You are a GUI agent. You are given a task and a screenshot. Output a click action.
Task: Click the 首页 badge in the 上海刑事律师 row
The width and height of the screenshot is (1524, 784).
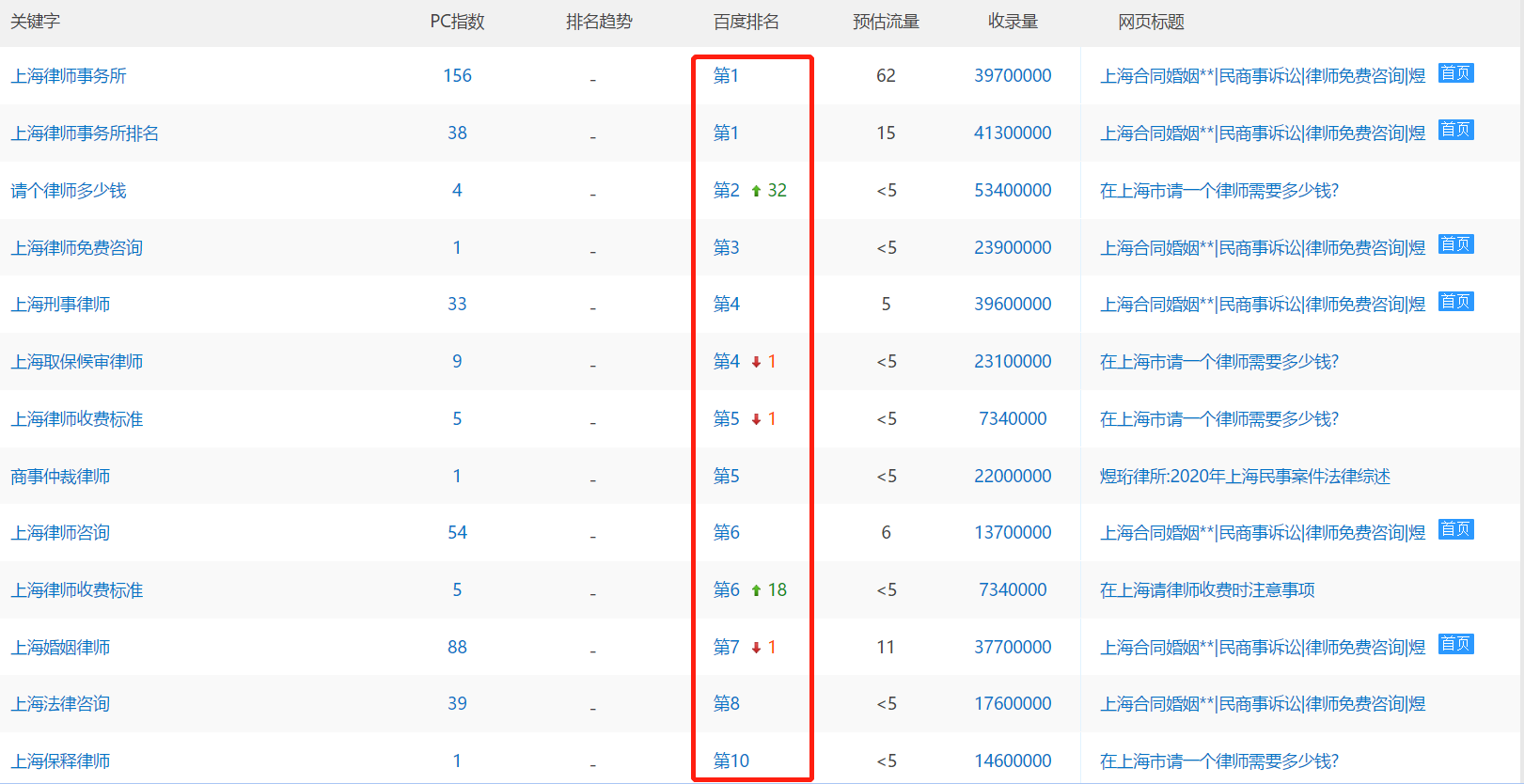[1455, 302]
